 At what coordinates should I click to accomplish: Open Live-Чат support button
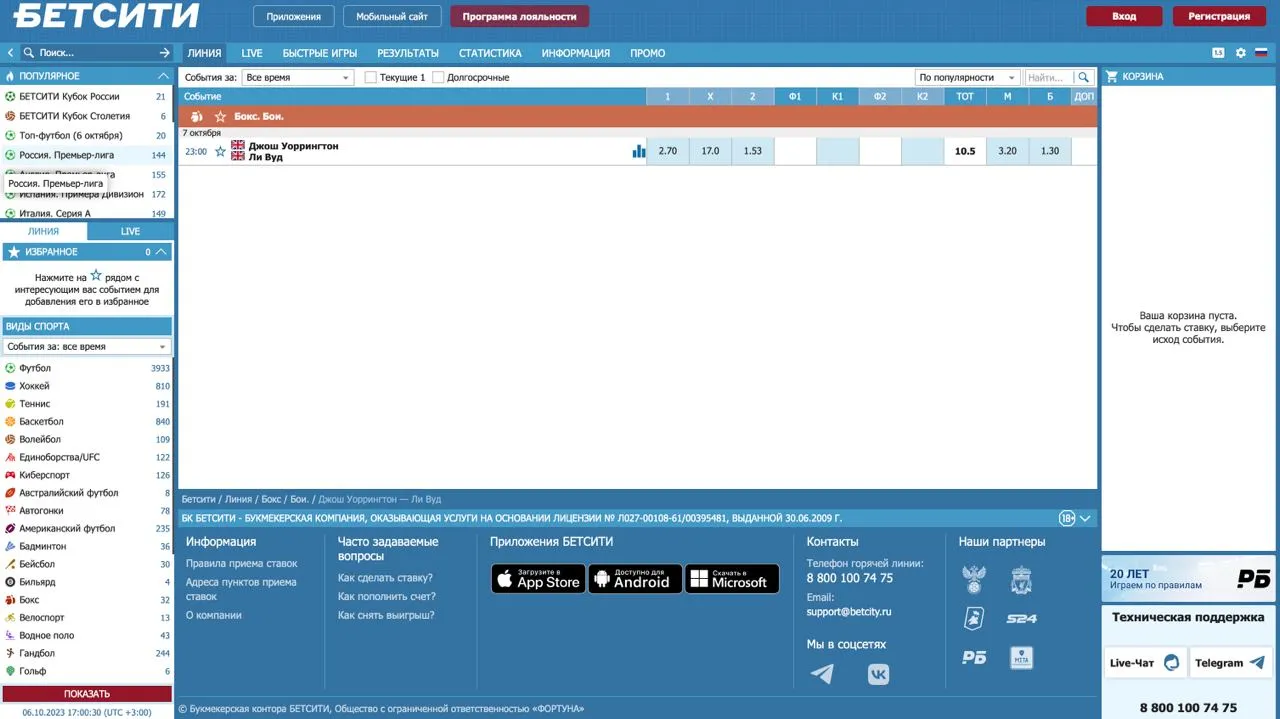tap(1146, 662)
